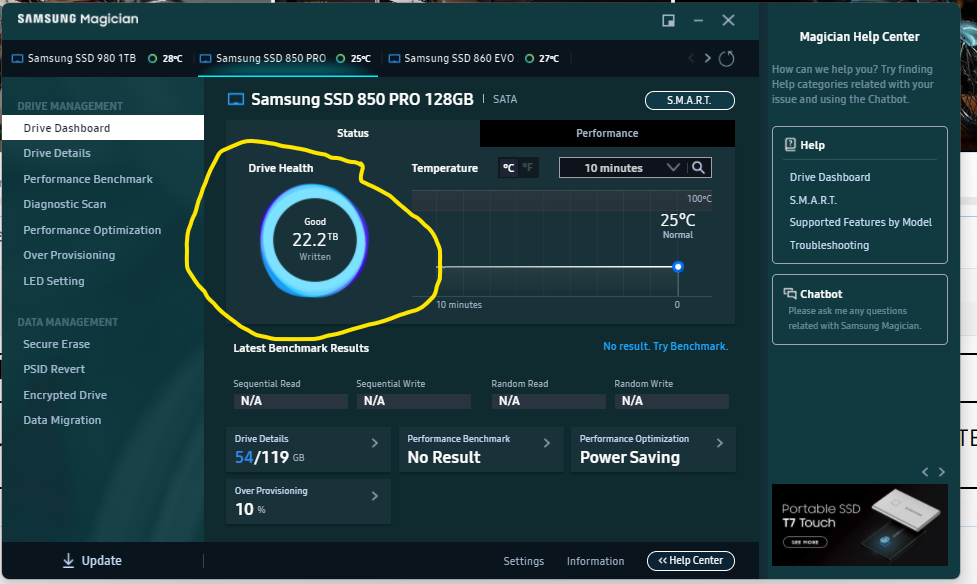This screenshot has height=584, width=977.
Task: Click the Random Write N/A value
Action: [671, 401]
